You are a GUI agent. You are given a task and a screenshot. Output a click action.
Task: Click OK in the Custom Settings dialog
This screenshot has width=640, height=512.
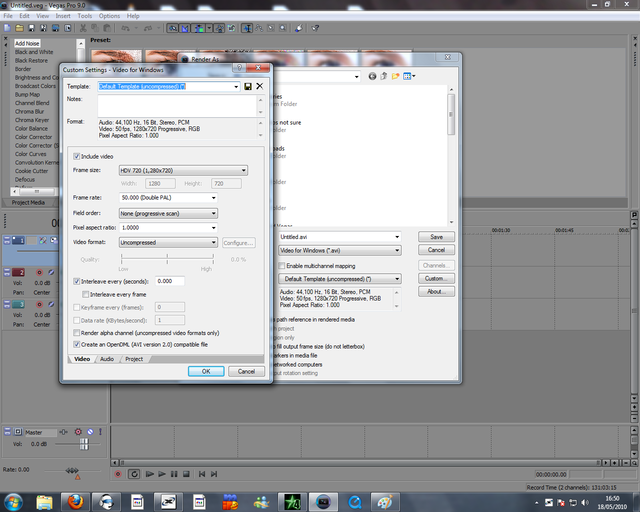206,371
